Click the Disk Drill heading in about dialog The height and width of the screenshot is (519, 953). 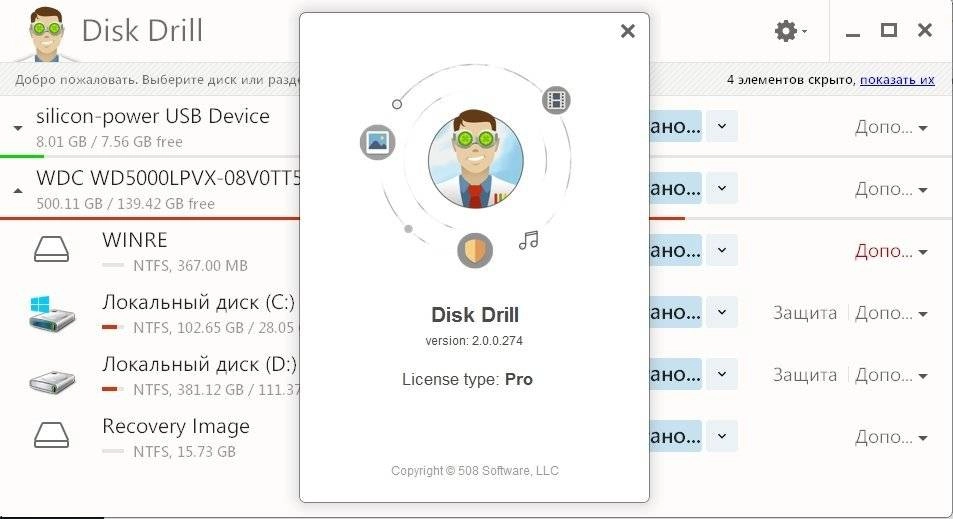click(x=475, y=315)
